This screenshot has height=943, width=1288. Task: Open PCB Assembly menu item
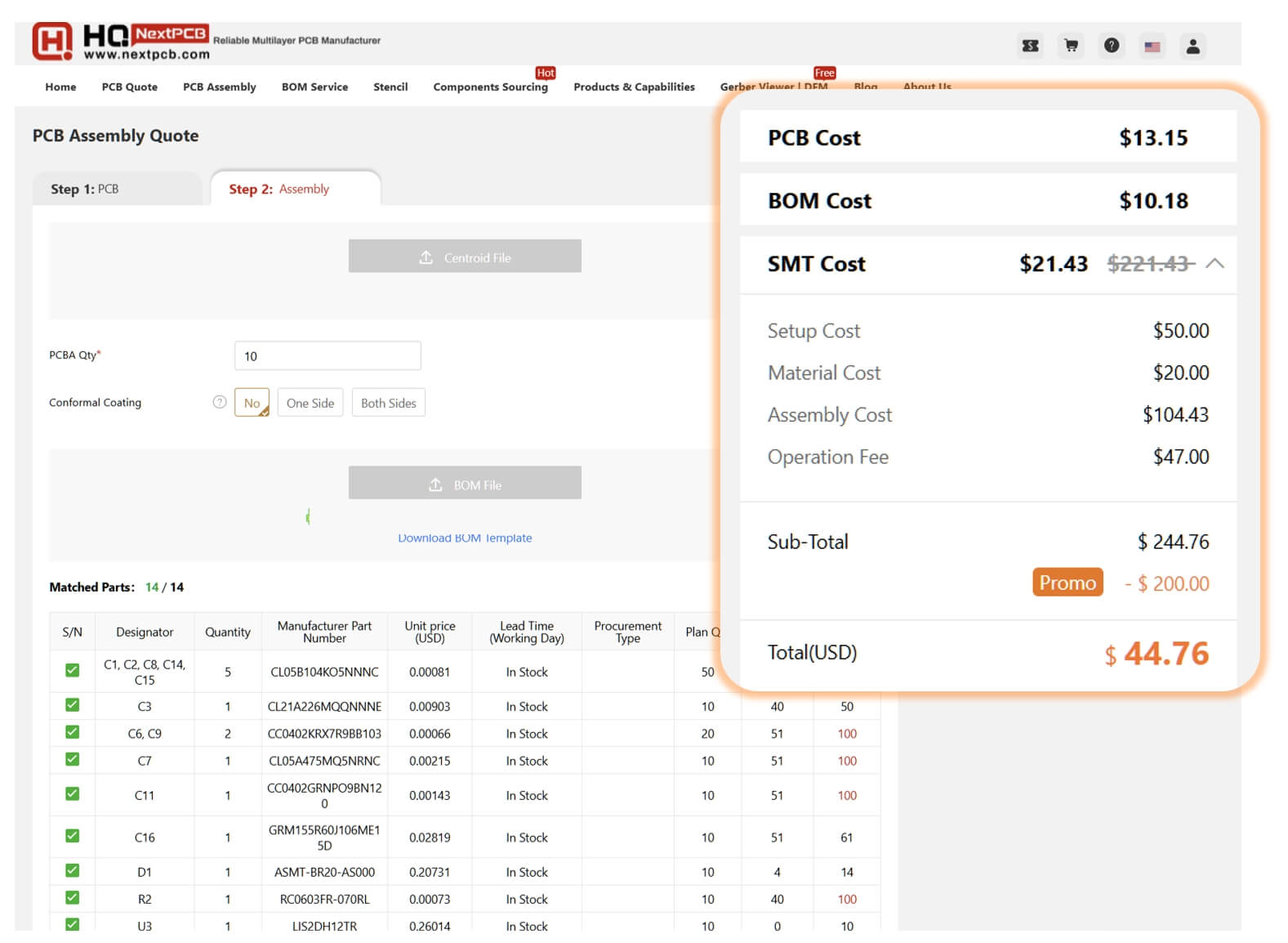(219, 87)
